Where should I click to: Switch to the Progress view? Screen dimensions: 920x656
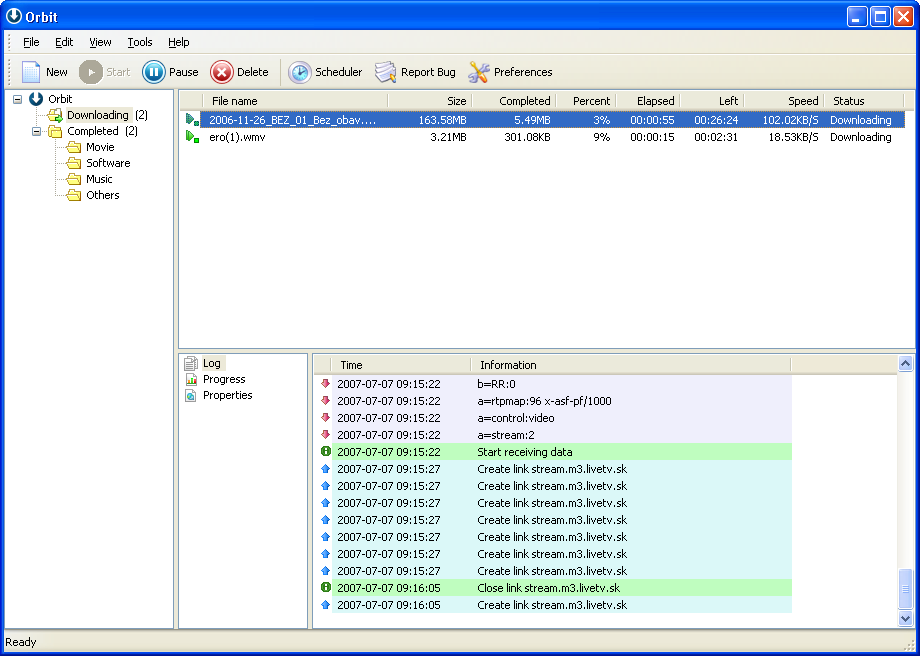[x=224, y=379]
